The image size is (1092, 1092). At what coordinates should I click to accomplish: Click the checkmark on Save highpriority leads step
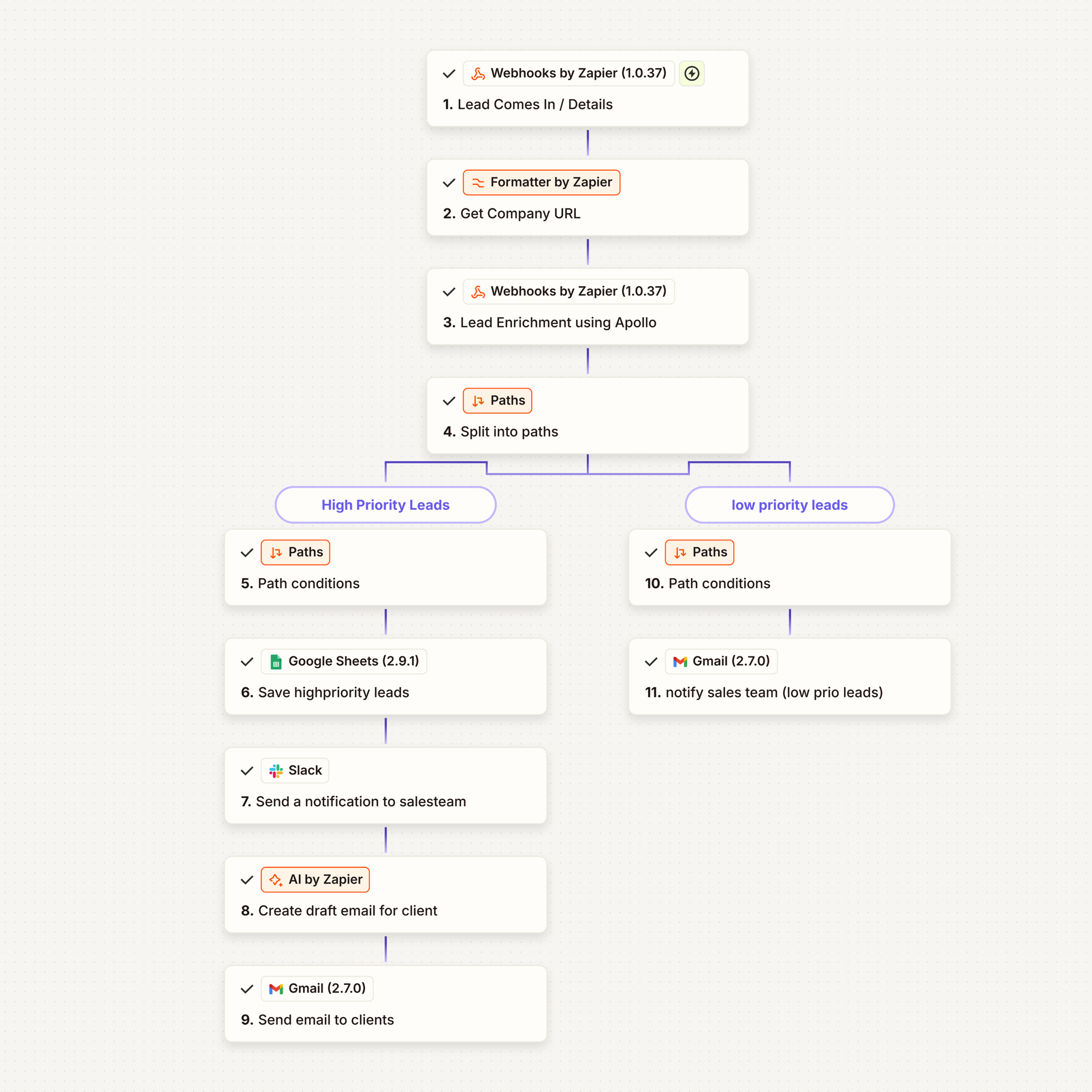coord(247,661)
